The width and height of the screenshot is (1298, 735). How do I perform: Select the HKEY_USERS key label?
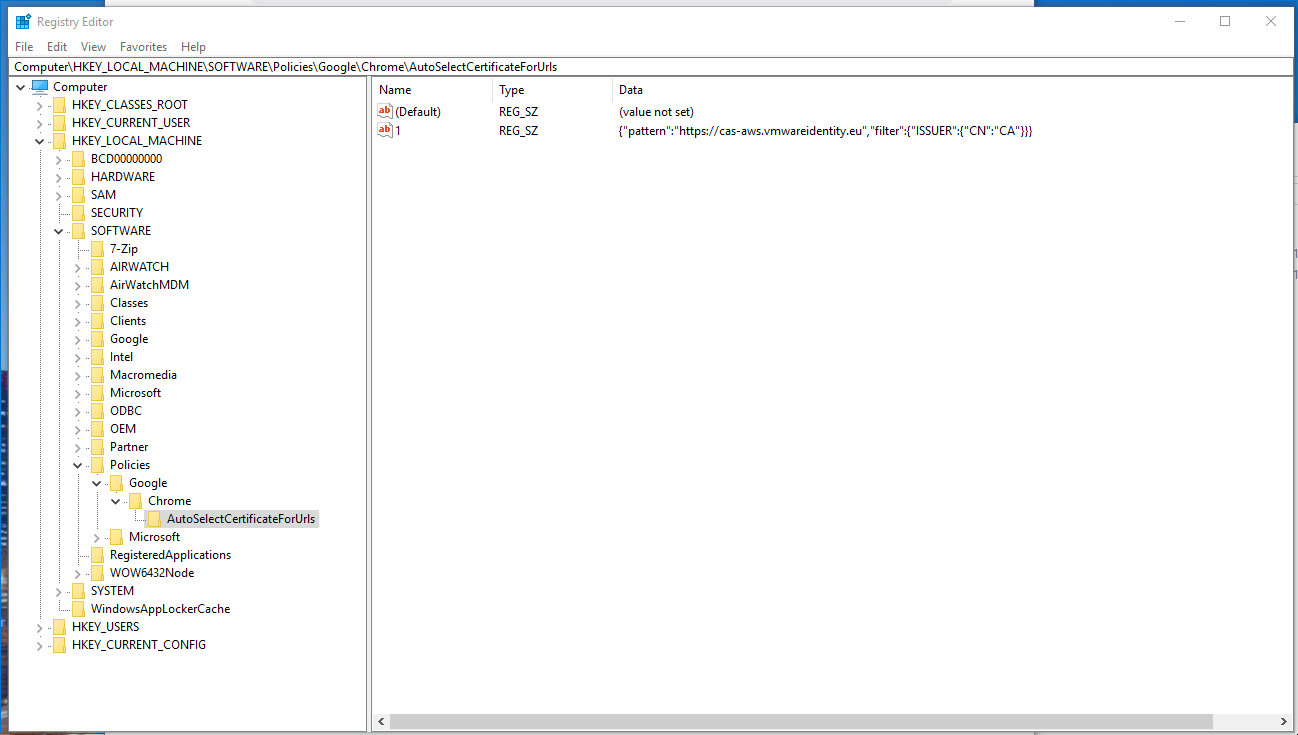click(106, 627)
